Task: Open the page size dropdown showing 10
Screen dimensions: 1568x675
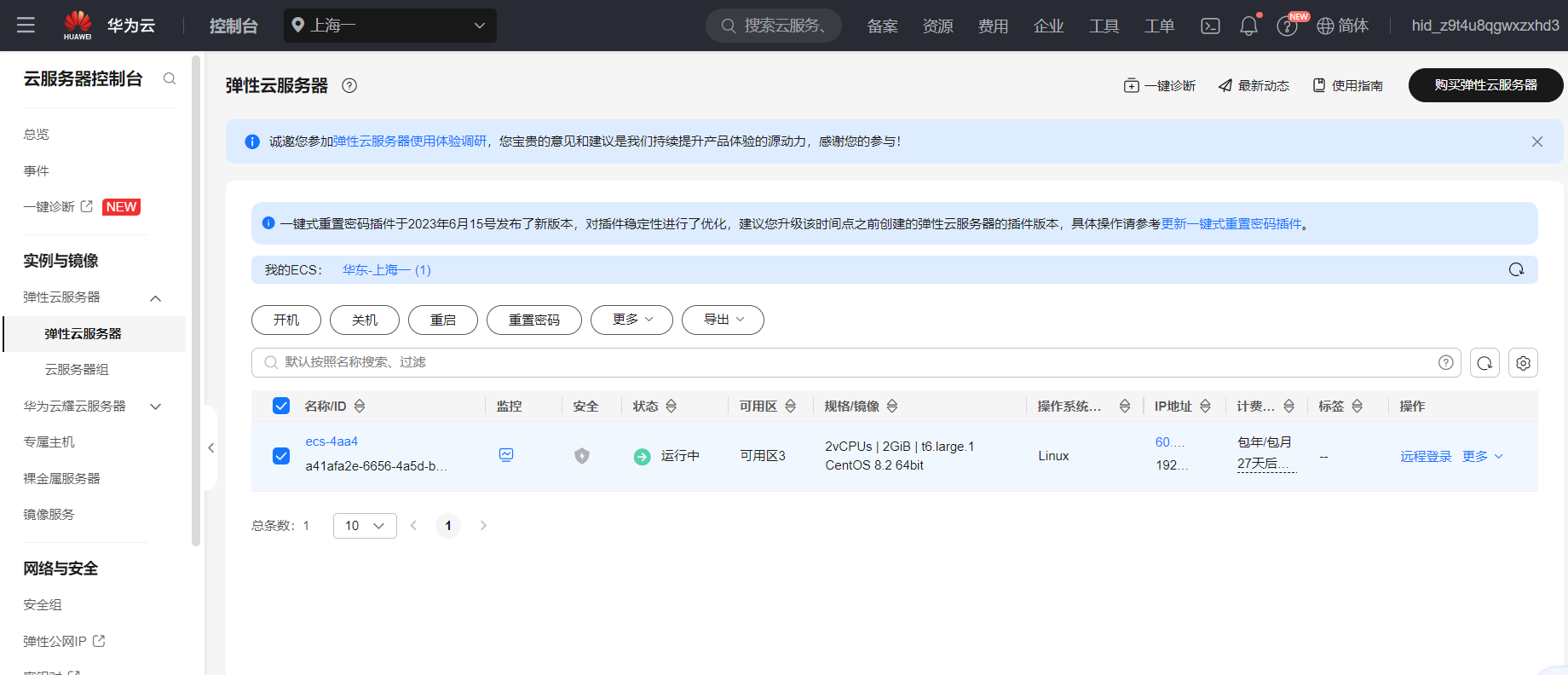Action: (365, 526)
